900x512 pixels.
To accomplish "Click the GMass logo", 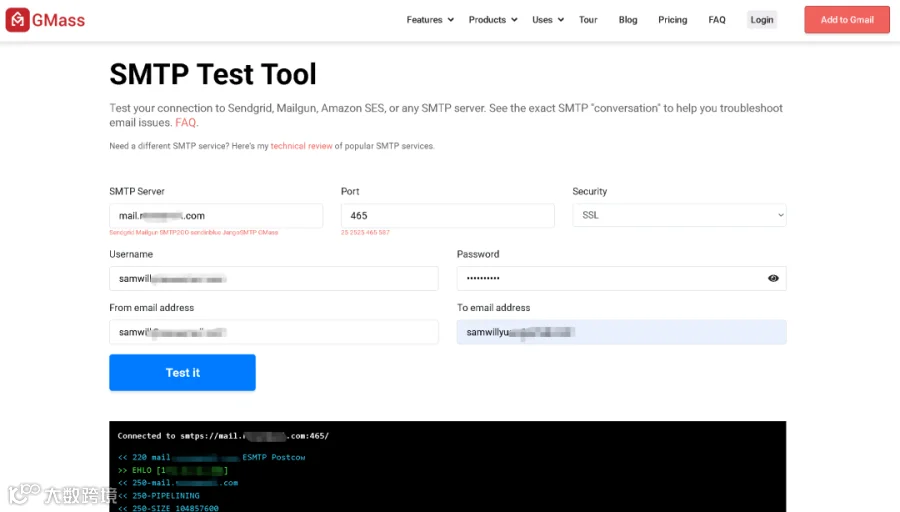I will [x=45, y=20].
